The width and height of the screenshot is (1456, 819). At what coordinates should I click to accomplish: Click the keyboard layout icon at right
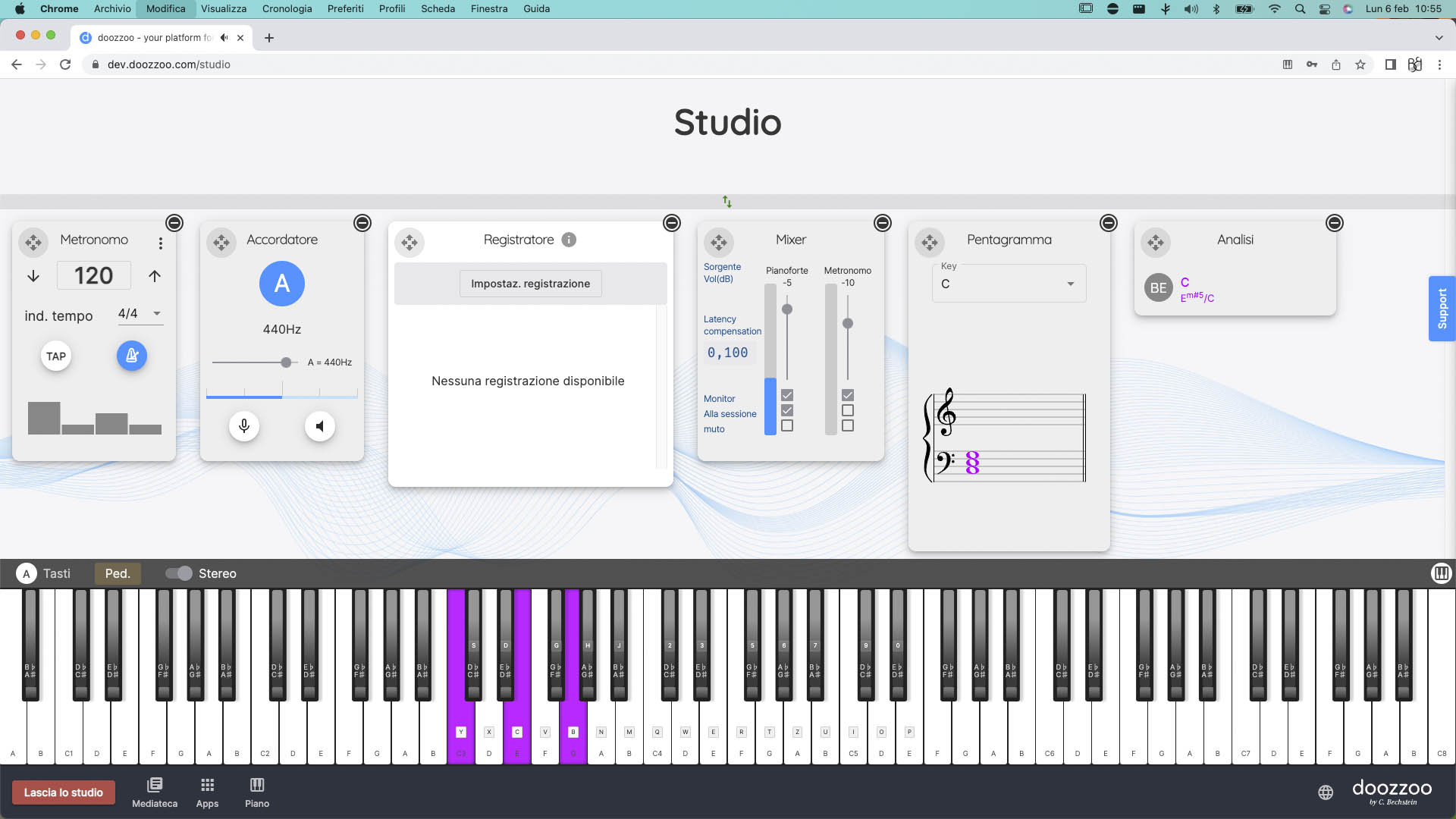click(1441, 574)
